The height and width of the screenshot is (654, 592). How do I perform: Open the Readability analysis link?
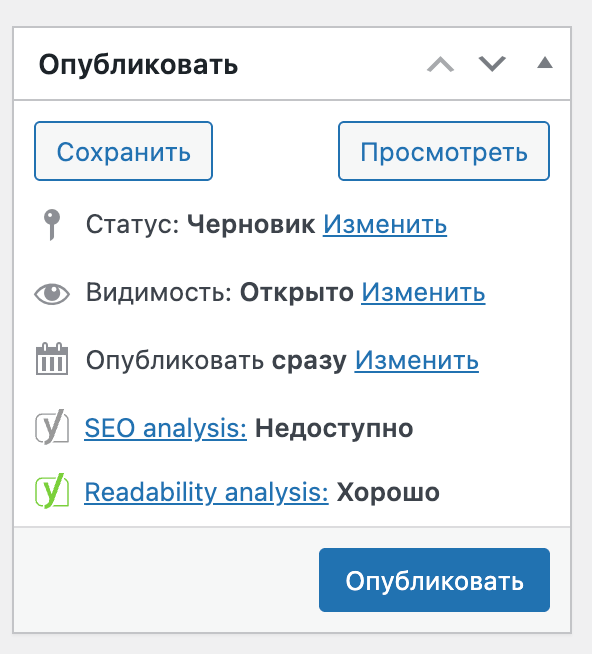(207, 492)
